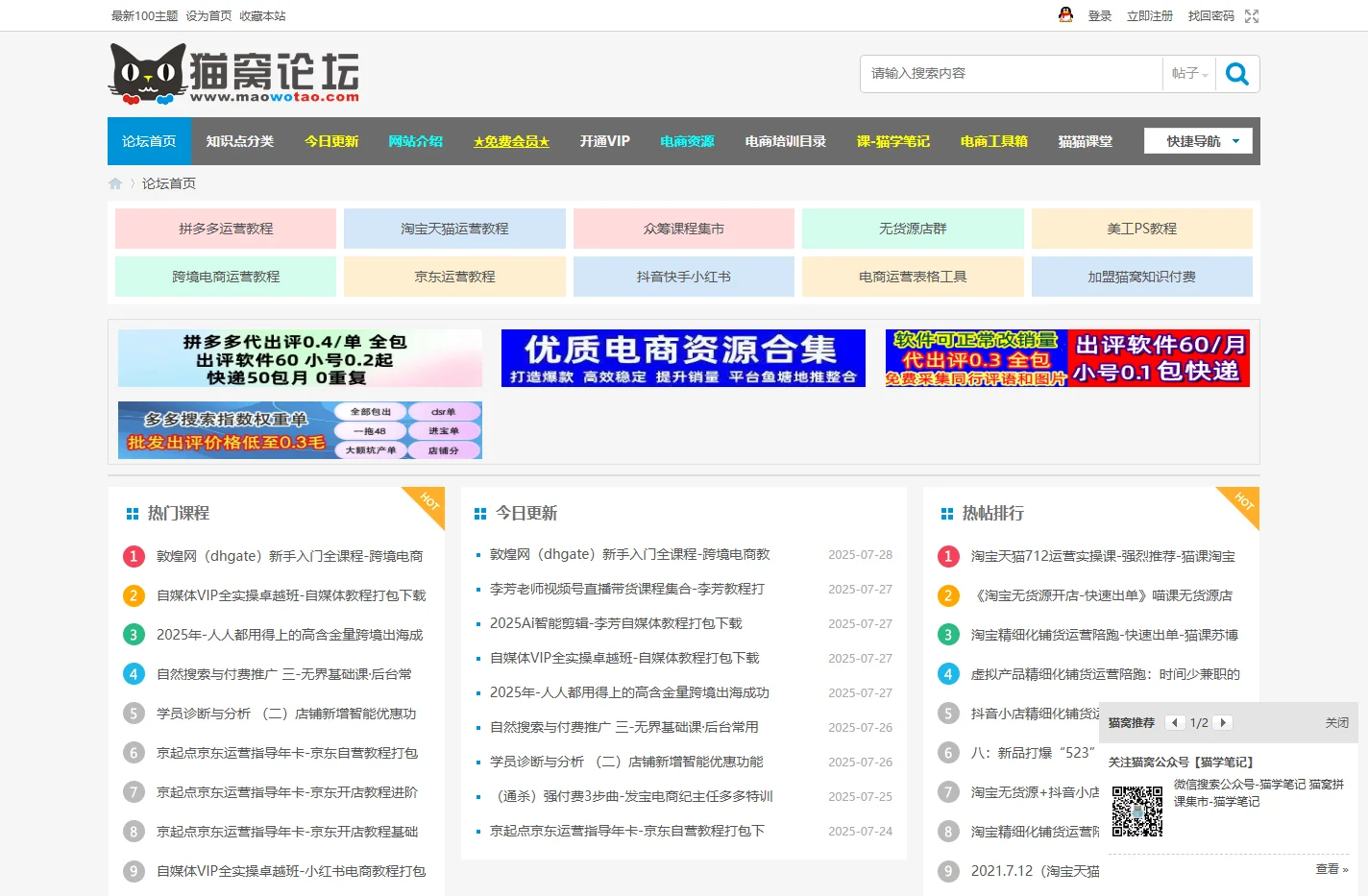Click 查看 » in the recommendation popup
This screenshot has width=1368, height=896.
(1331, 869)
